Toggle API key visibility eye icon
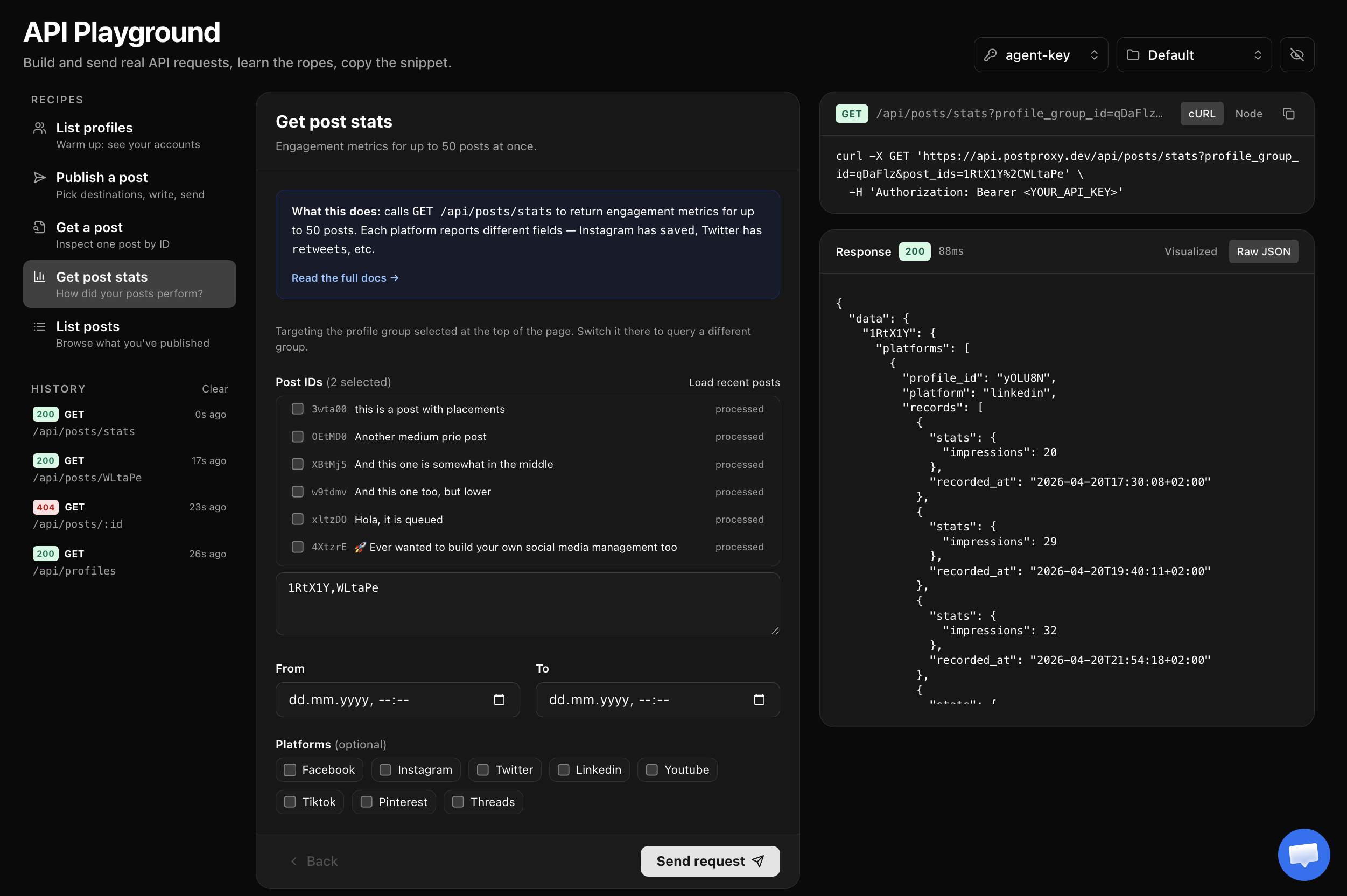Screen dimensions: 1347x896 (x=1297, y=55)
